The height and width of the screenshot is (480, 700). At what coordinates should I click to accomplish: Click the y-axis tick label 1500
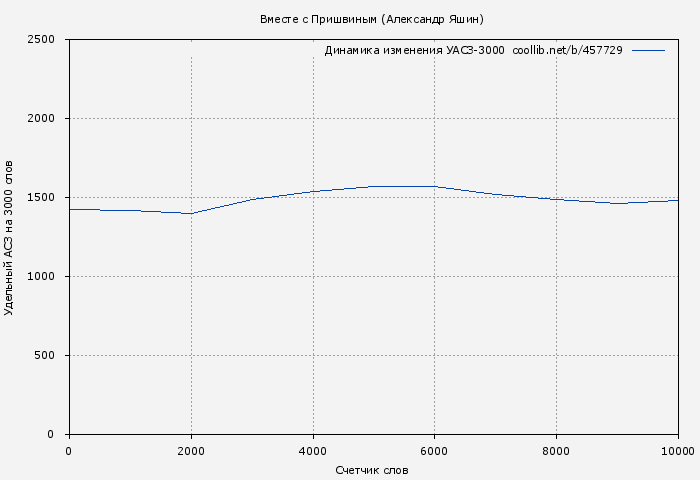tap(47, 198)
